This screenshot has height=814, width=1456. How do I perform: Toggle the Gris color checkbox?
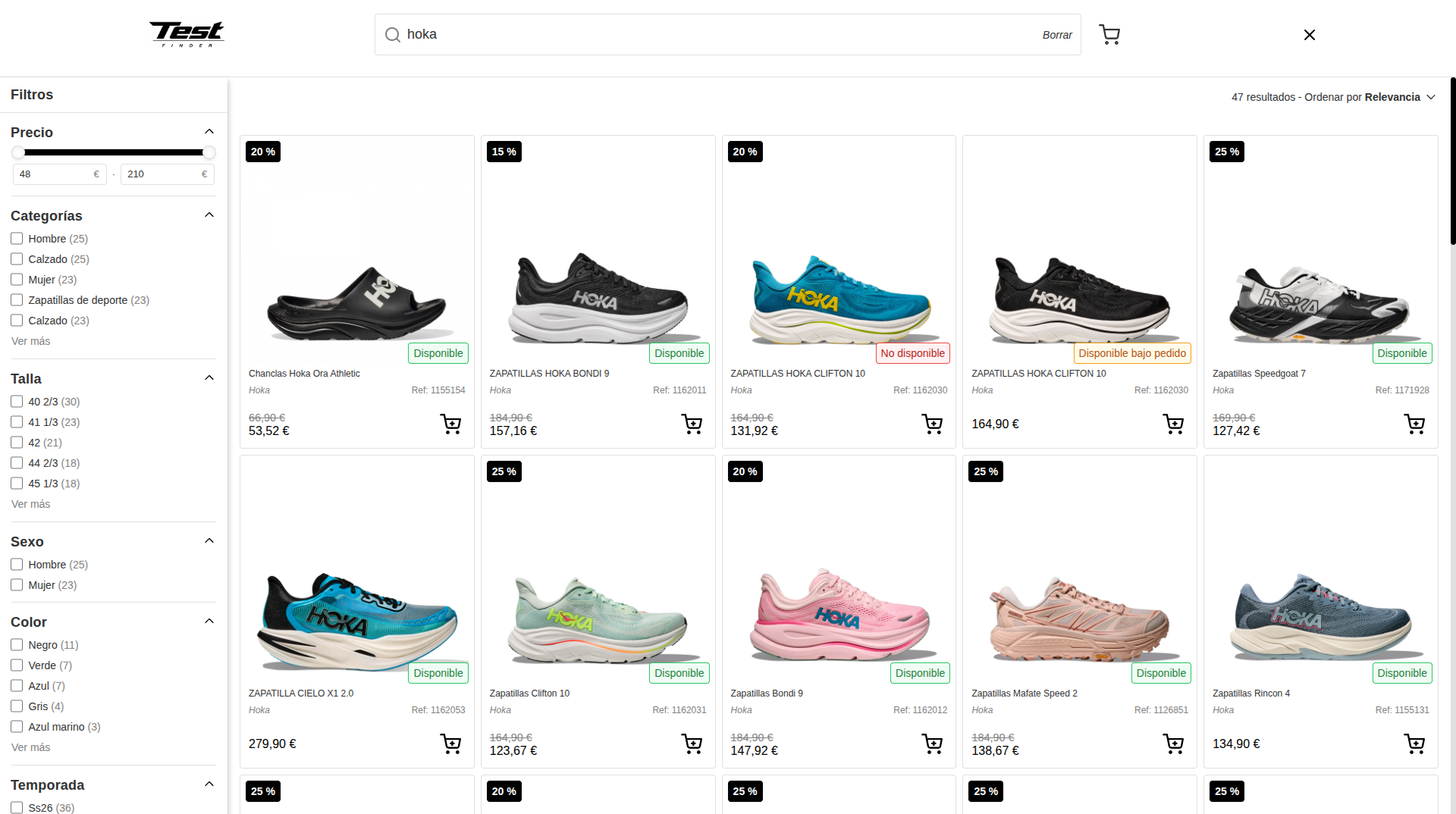coord(17,706)
